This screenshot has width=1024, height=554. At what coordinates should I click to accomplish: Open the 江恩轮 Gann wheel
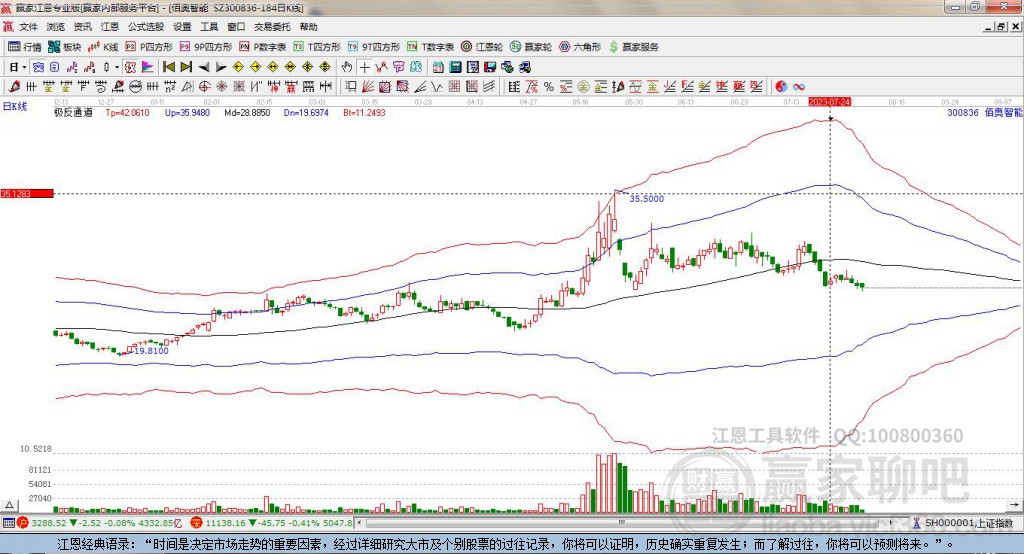[x=482, y=47]
